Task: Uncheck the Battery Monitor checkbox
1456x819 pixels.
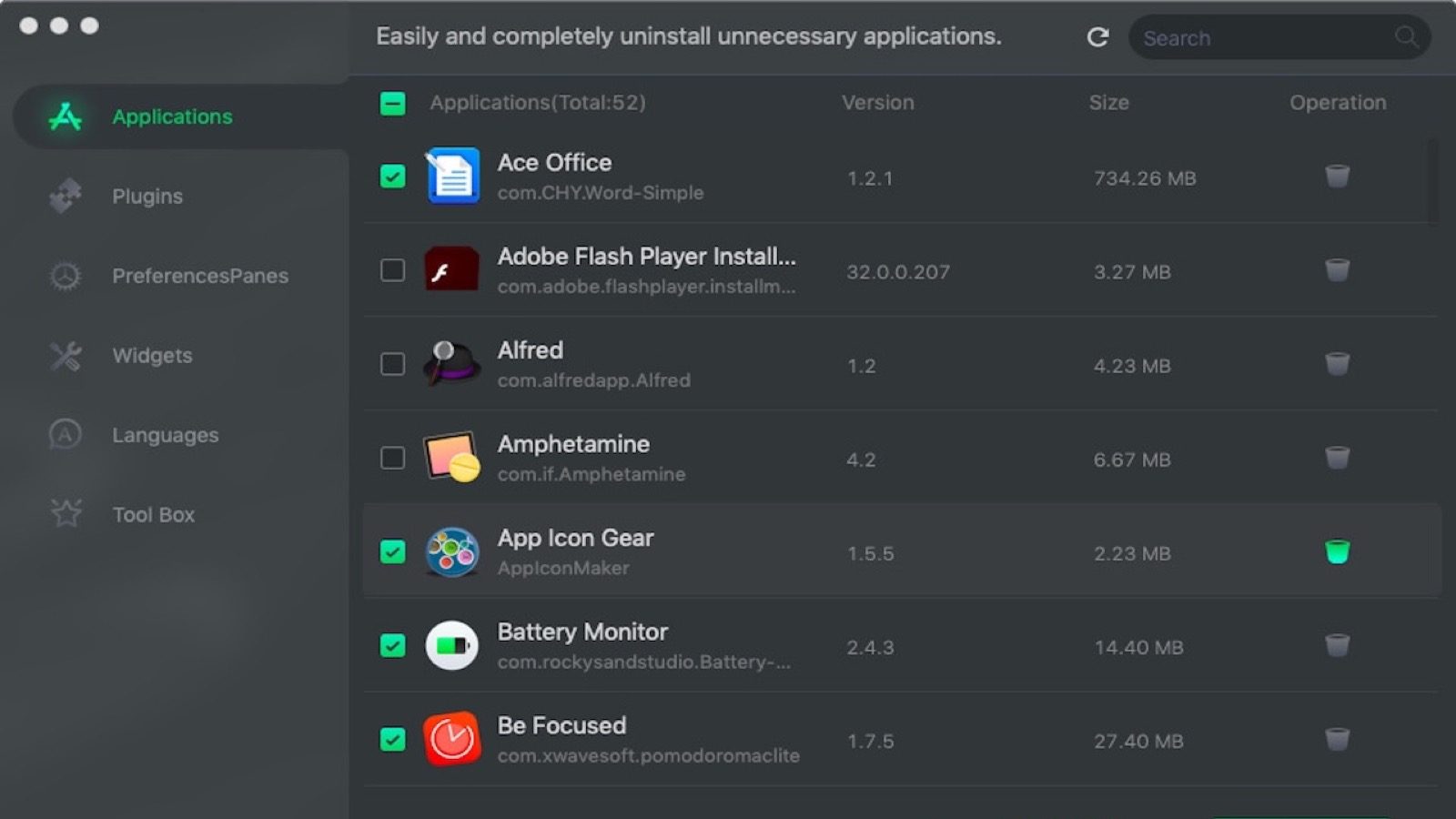Action: (392, 645)
